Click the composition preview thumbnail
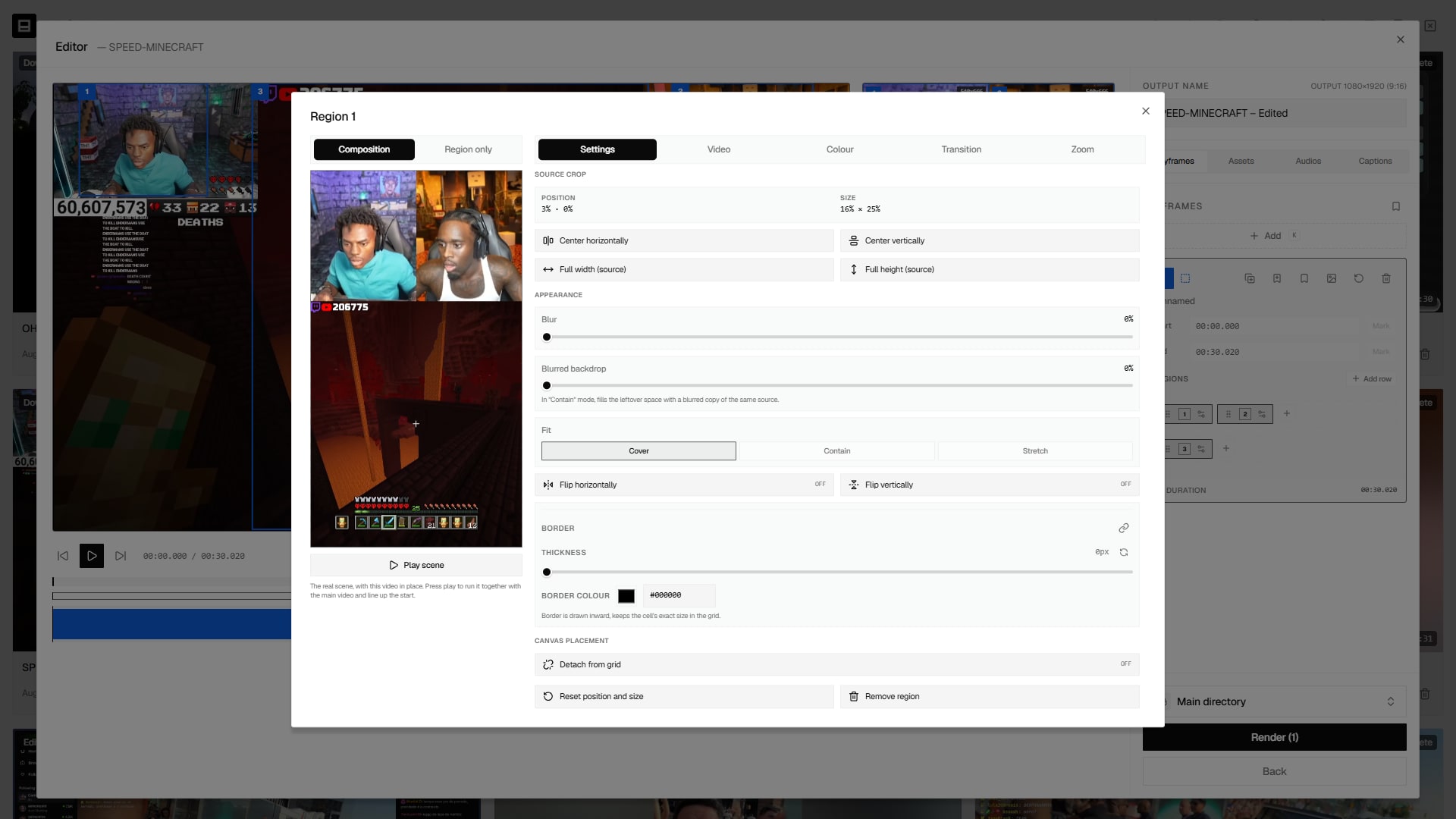Viewport: 1456px width, 819px height. click(x=416, y=359)
